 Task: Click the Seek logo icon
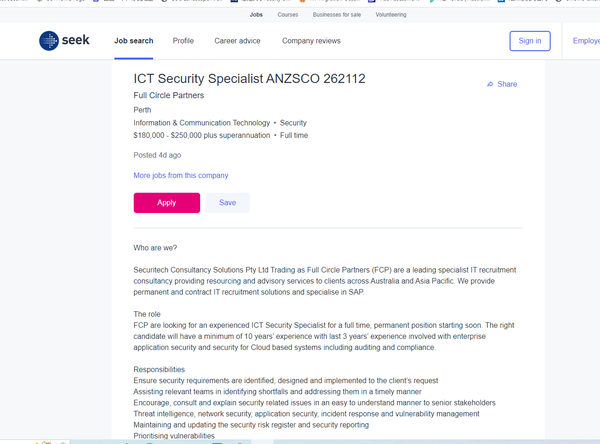(x=49, y=41)
